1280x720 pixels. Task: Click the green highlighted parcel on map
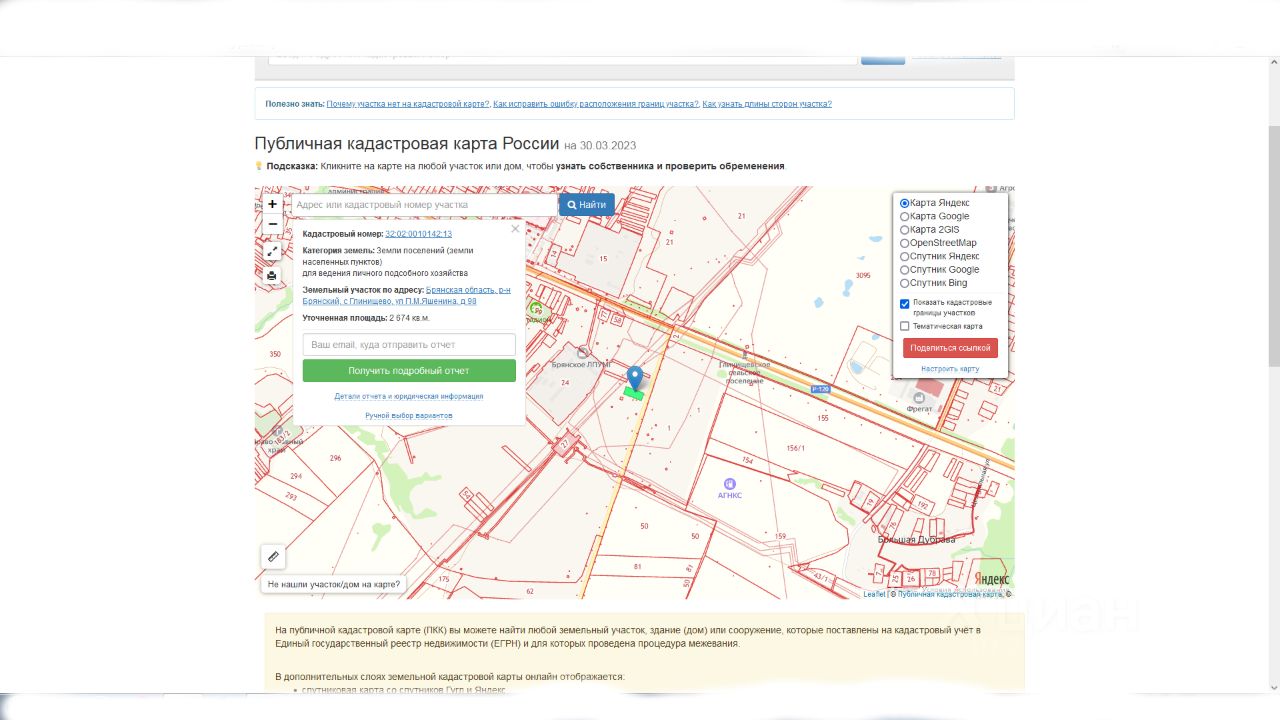coord(634,394)
